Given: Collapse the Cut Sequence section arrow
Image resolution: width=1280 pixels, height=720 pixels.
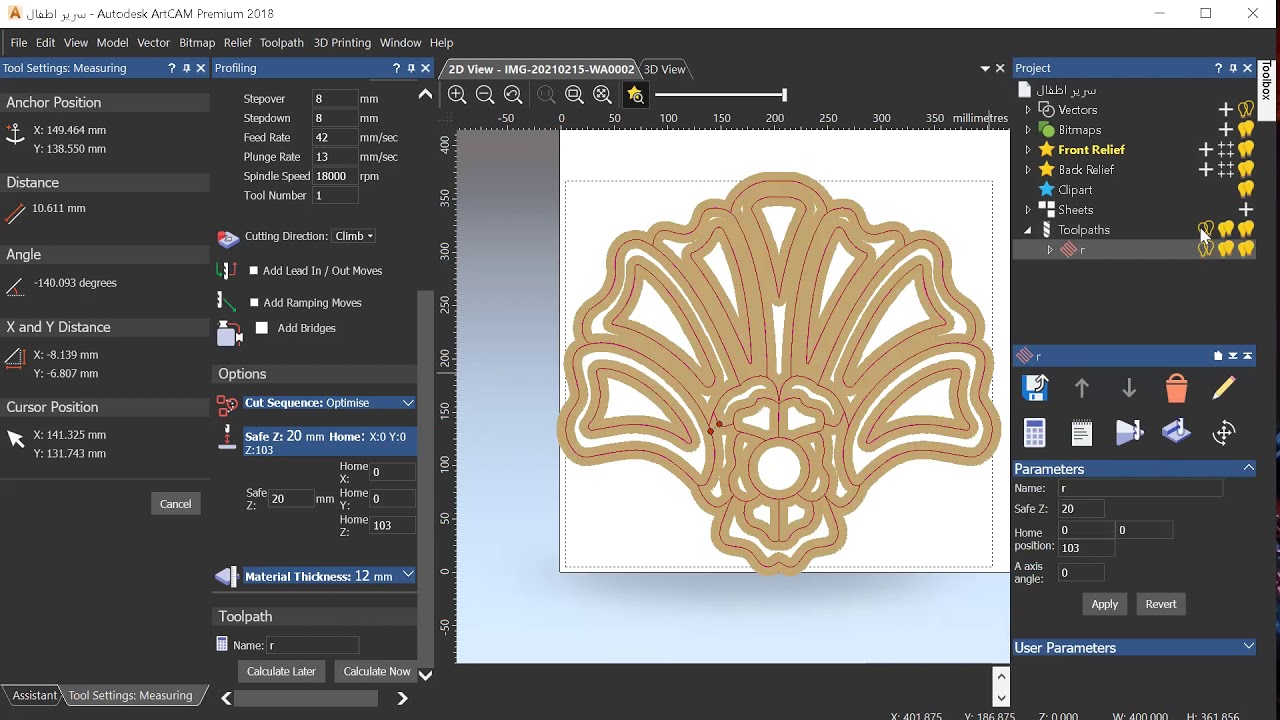Looking at the screenshot, I should pos(408,403).
